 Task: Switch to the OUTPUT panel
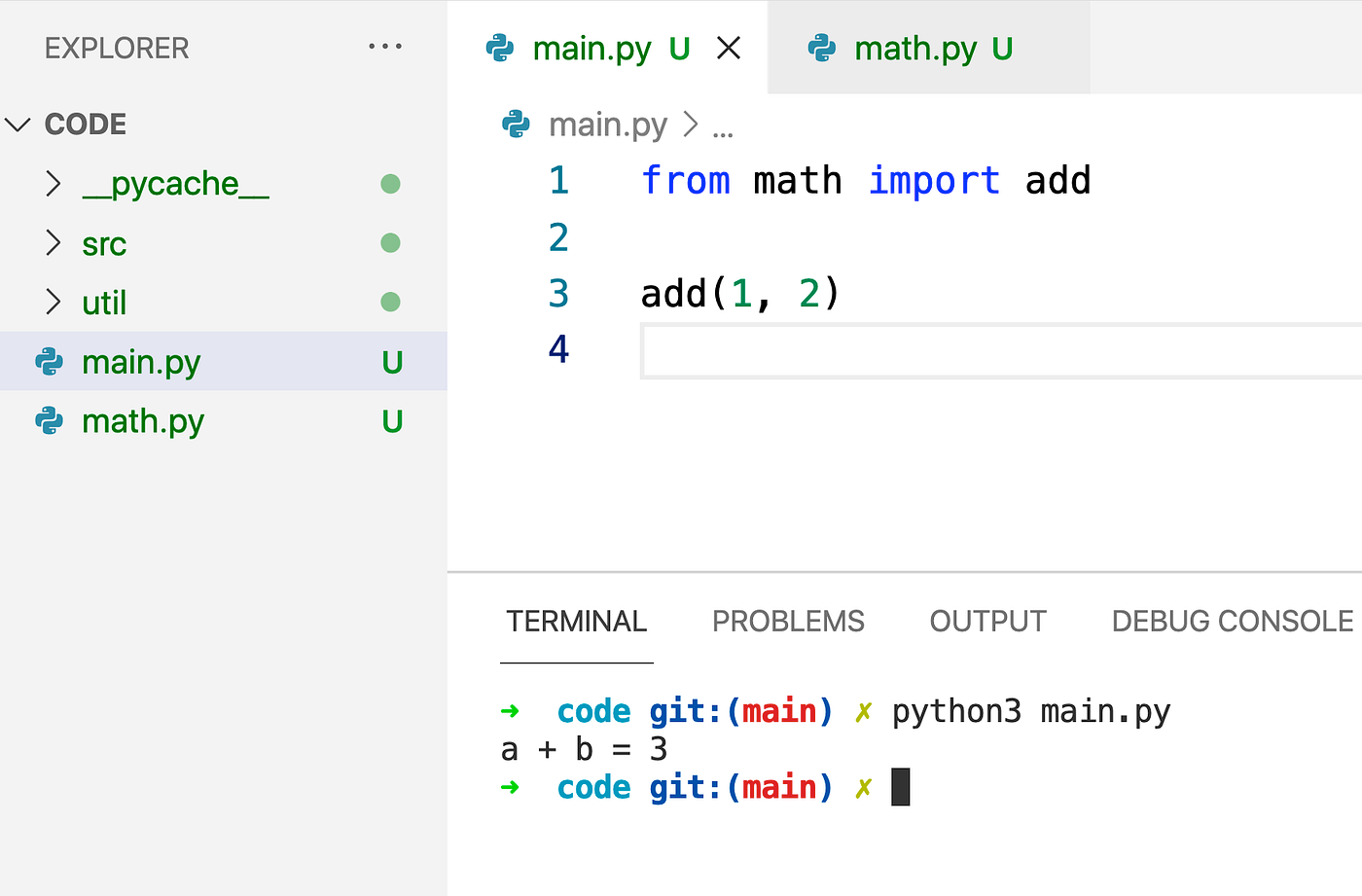pos(987,621)
